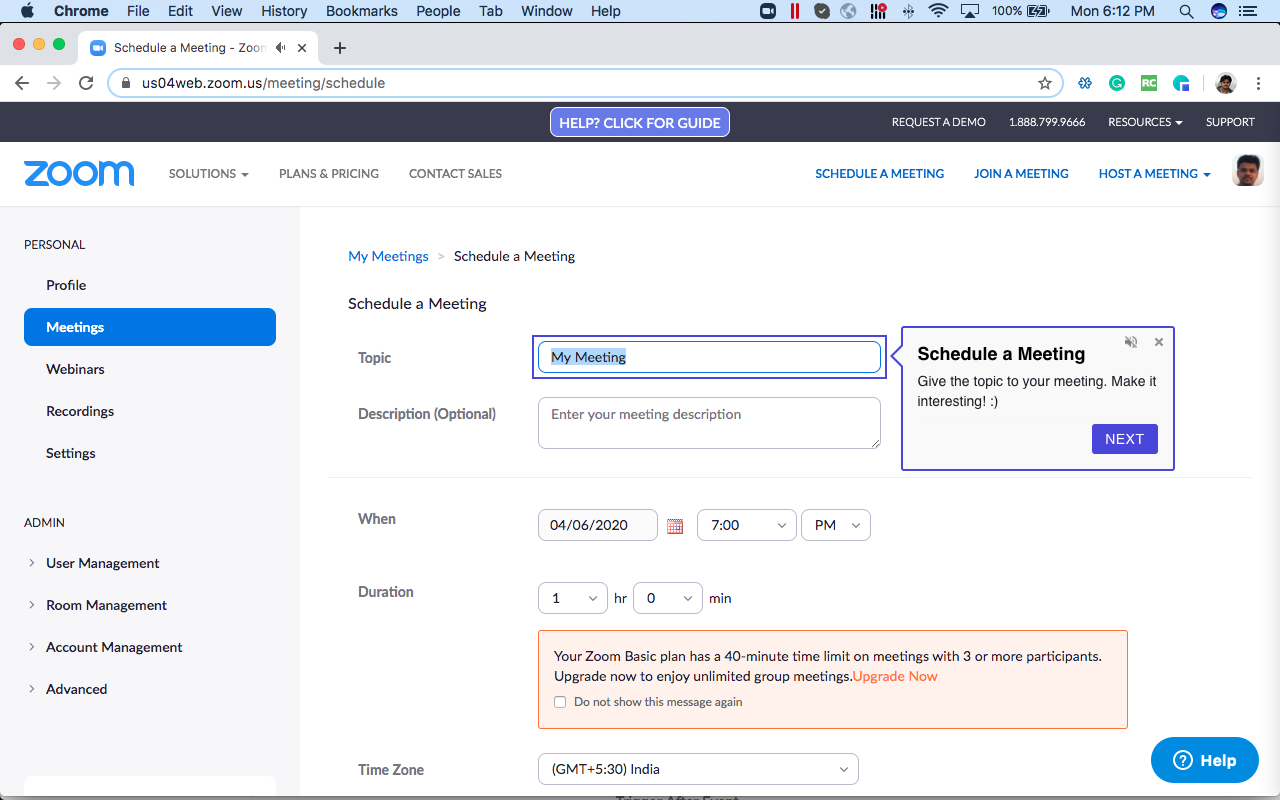This screenshot has height=800, width=1280.
Task: Click the teal and blue extension icon
Action: pos(1181,83)
